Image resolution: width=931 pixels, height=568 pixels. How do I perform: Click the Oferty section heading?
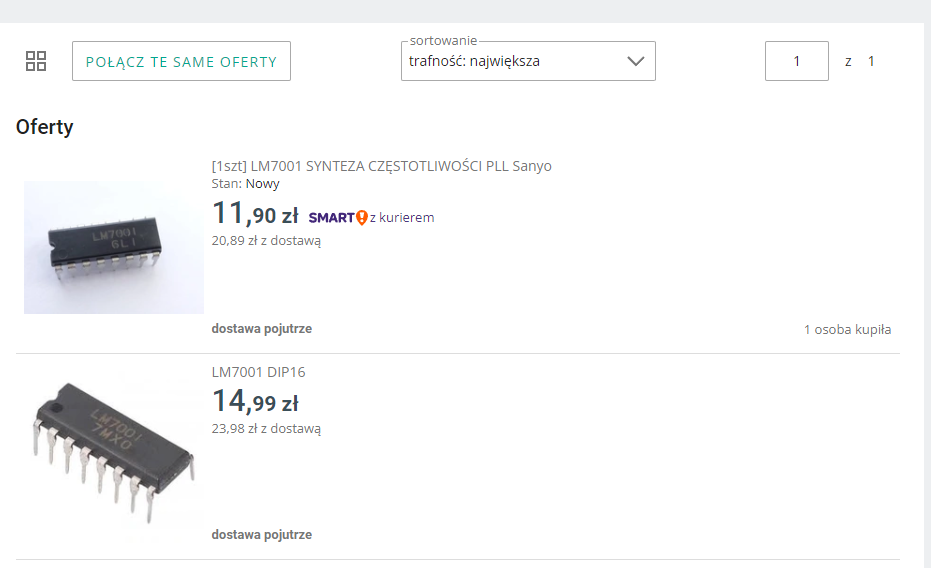tap(45, 127)
